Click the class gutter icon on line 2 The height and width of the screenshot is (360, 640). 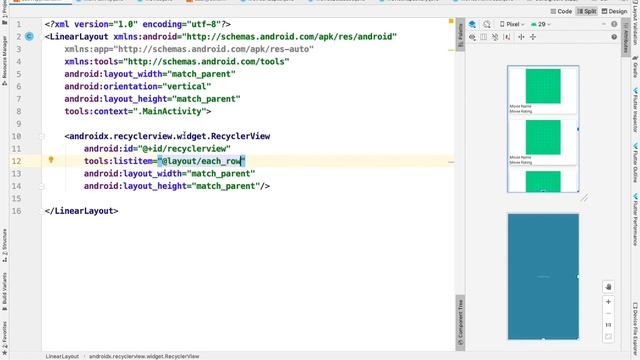pos(29,37)
